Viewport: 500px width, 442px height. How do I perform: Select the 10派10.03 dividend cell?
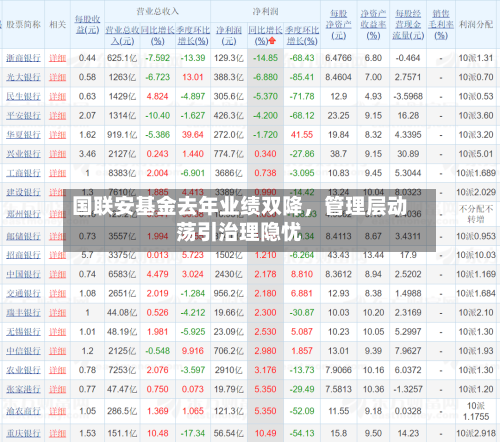[x=476, y=255]
